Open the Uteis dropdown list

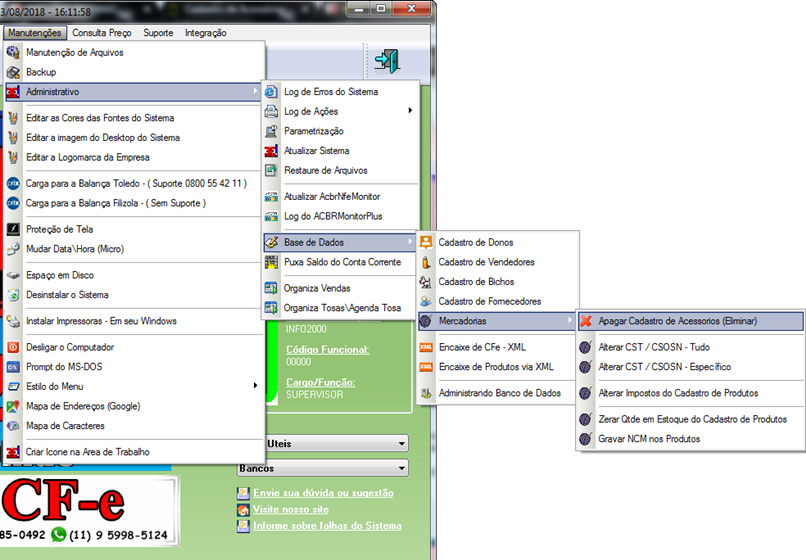point(401,443)
